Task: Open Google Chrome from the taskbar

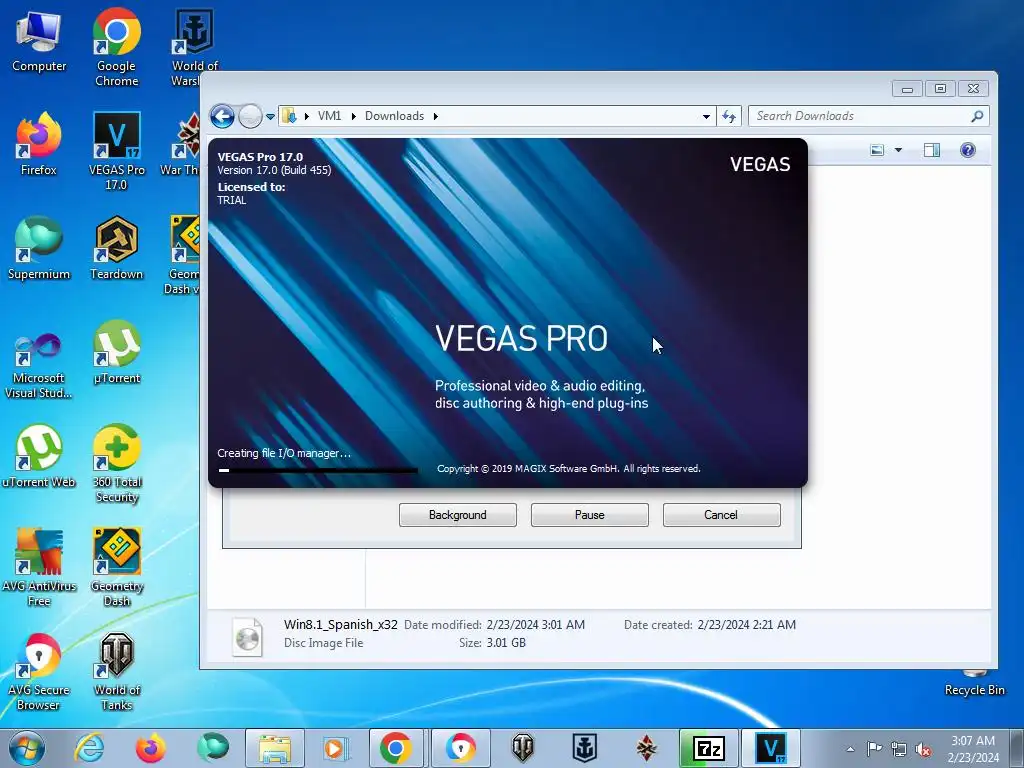Action: coord(396,748)
